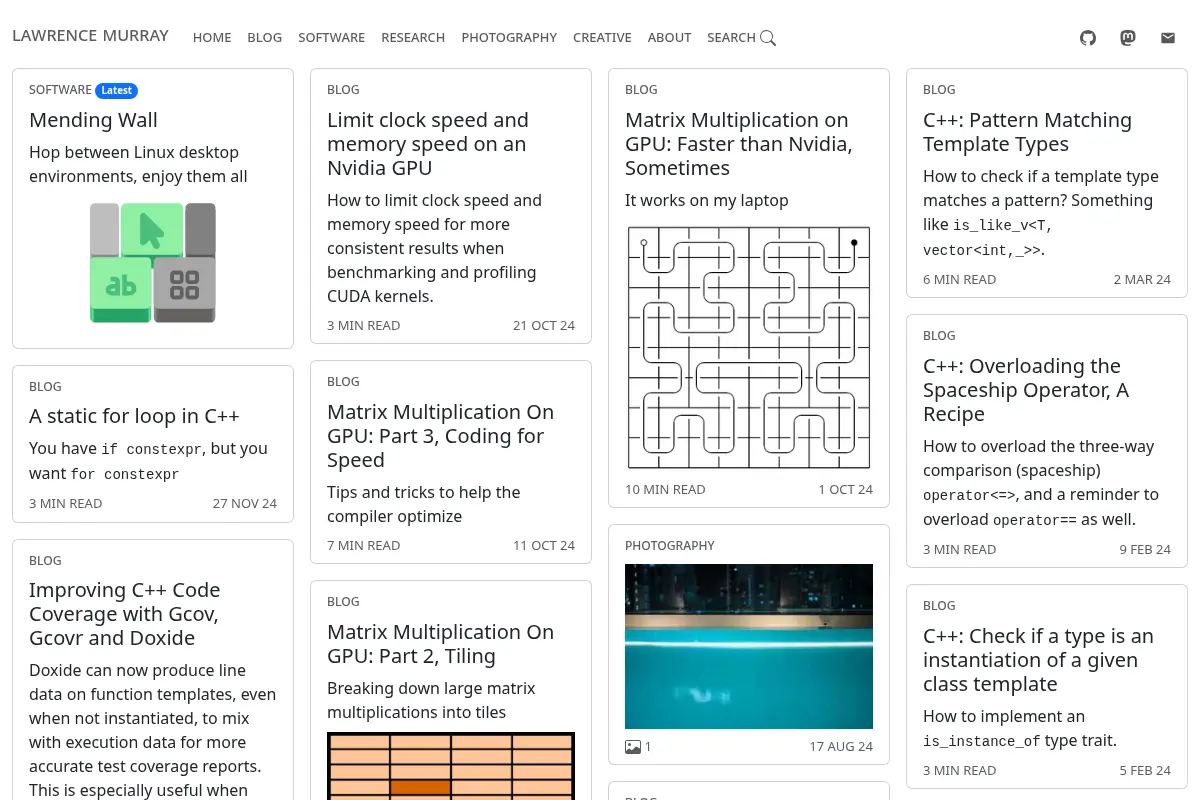
Task: Click the search magnifier icon
Action: [768, 38]
